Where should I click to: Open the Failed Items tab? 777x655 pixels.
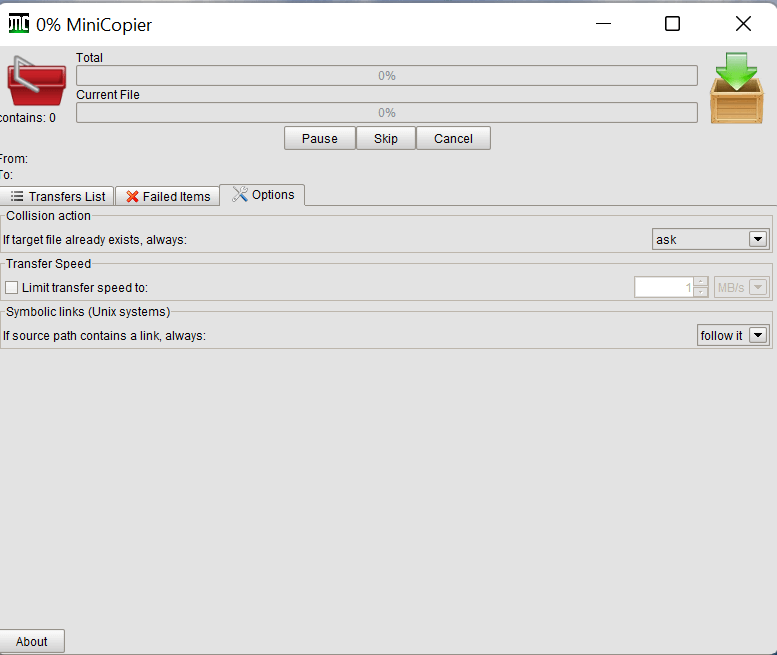[x=167, y=196]
